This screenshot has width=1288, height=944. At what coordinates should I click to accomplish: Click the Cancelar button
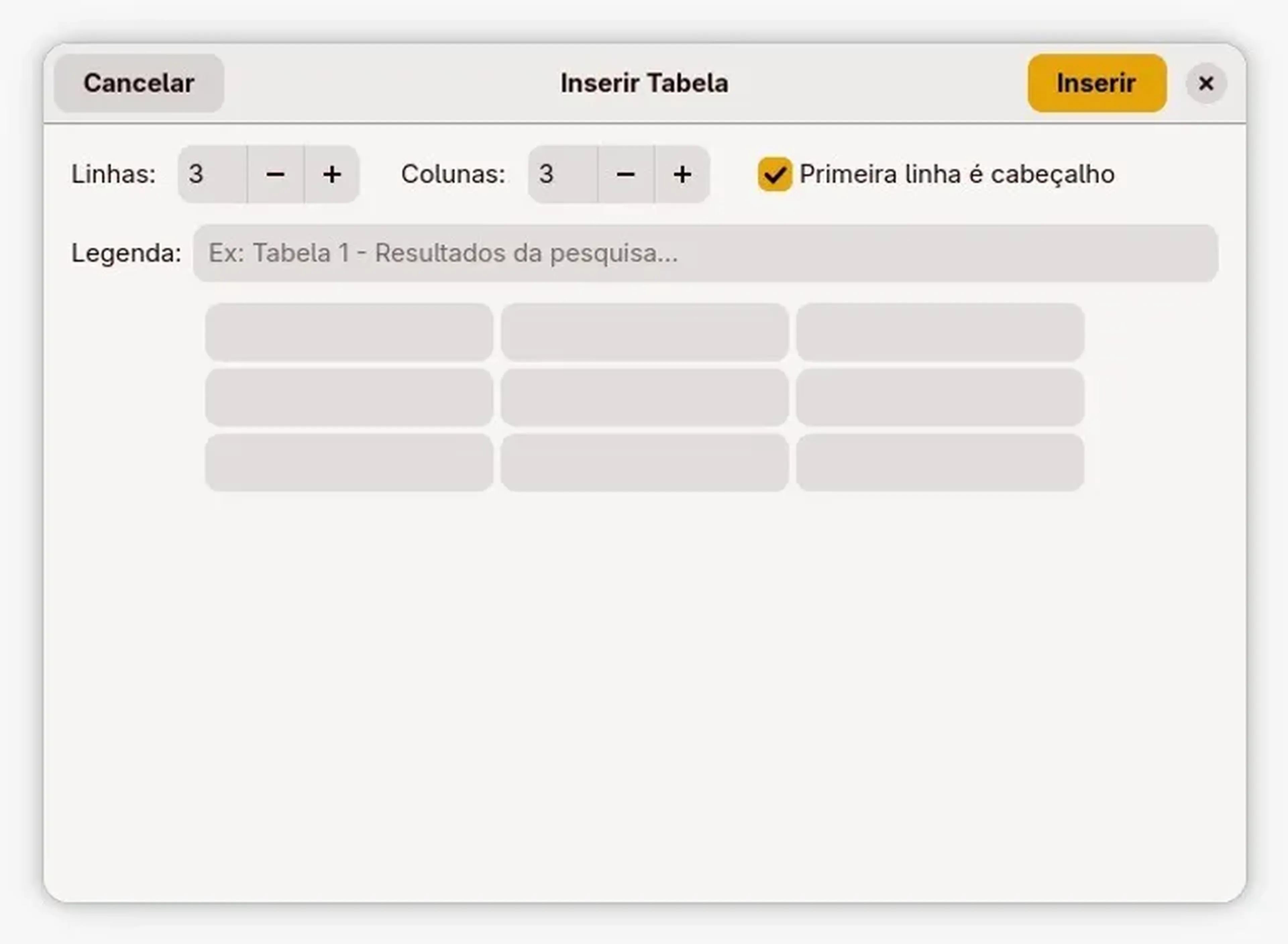pyautogui.click(x=139, y=84)
